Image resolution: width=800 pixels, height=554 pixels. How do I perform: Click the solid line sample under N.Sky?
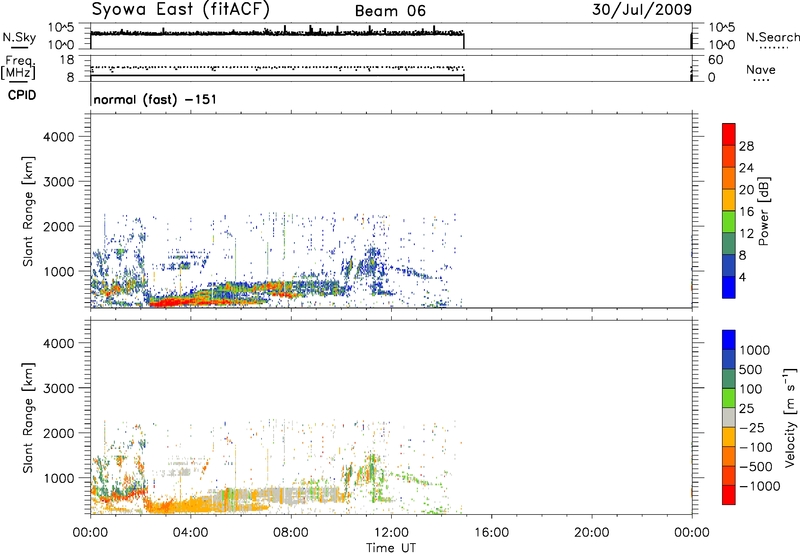pos(19,47)
